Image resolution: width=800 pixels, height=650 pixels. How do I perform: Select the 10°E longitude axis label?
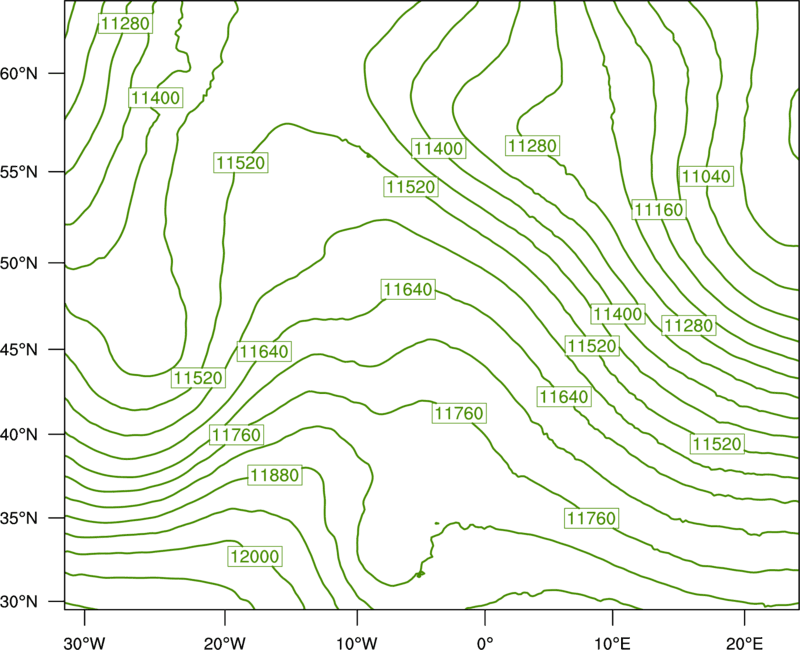point(613,643)
